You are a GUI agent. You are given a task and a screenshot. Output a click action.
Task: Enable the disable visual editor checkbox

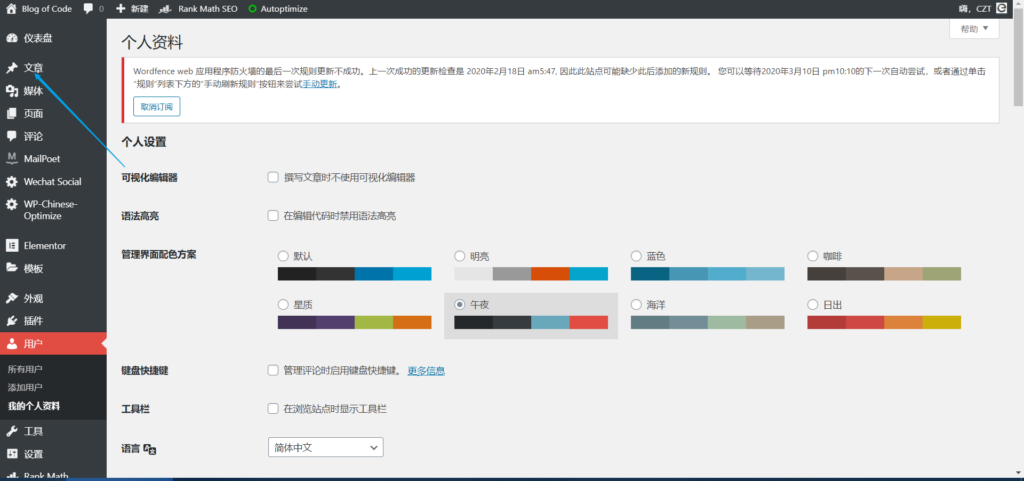[273, 178]
